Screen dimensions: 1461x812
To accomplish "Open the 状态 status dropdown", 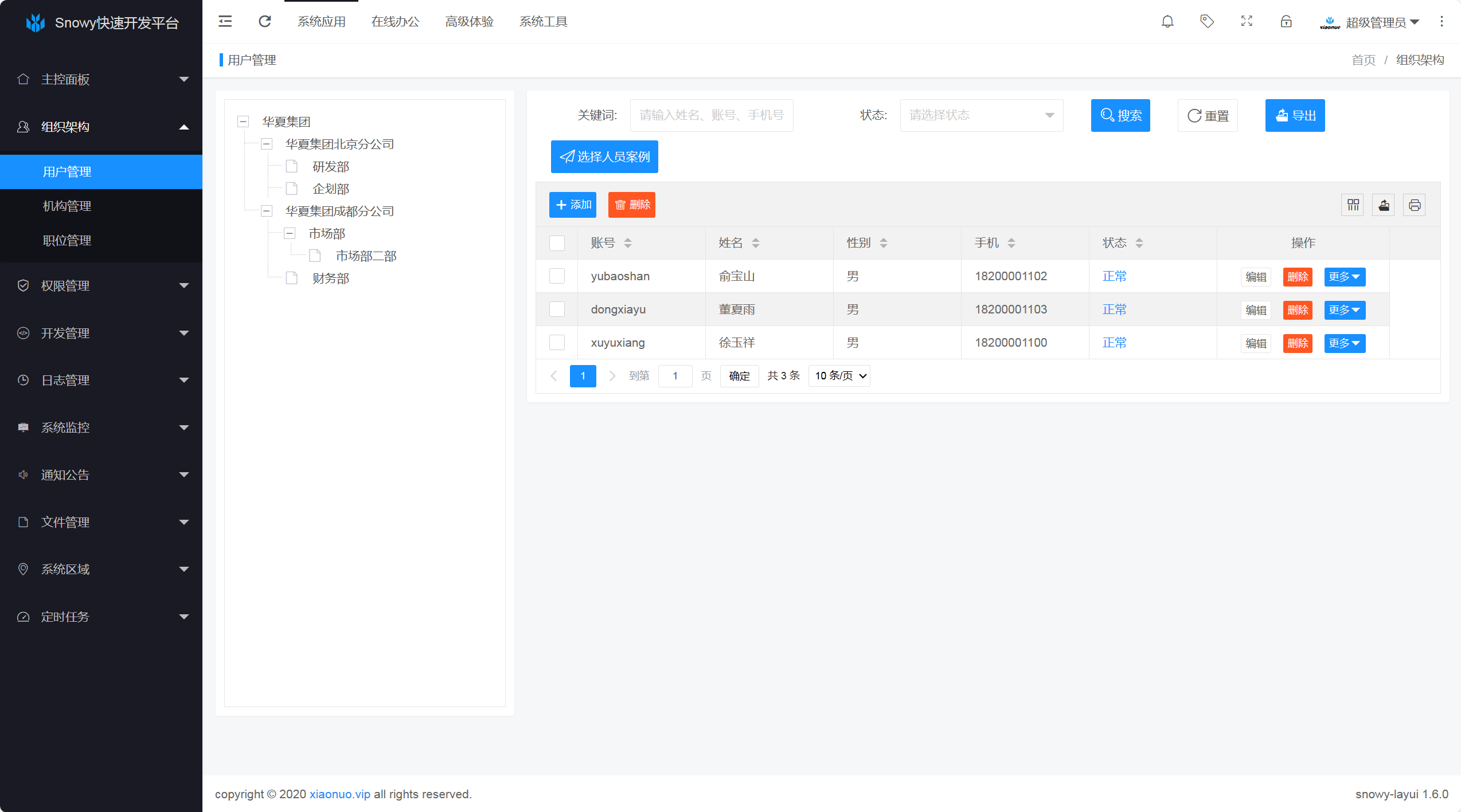I will pyautogui.click(x=981, y=115).
